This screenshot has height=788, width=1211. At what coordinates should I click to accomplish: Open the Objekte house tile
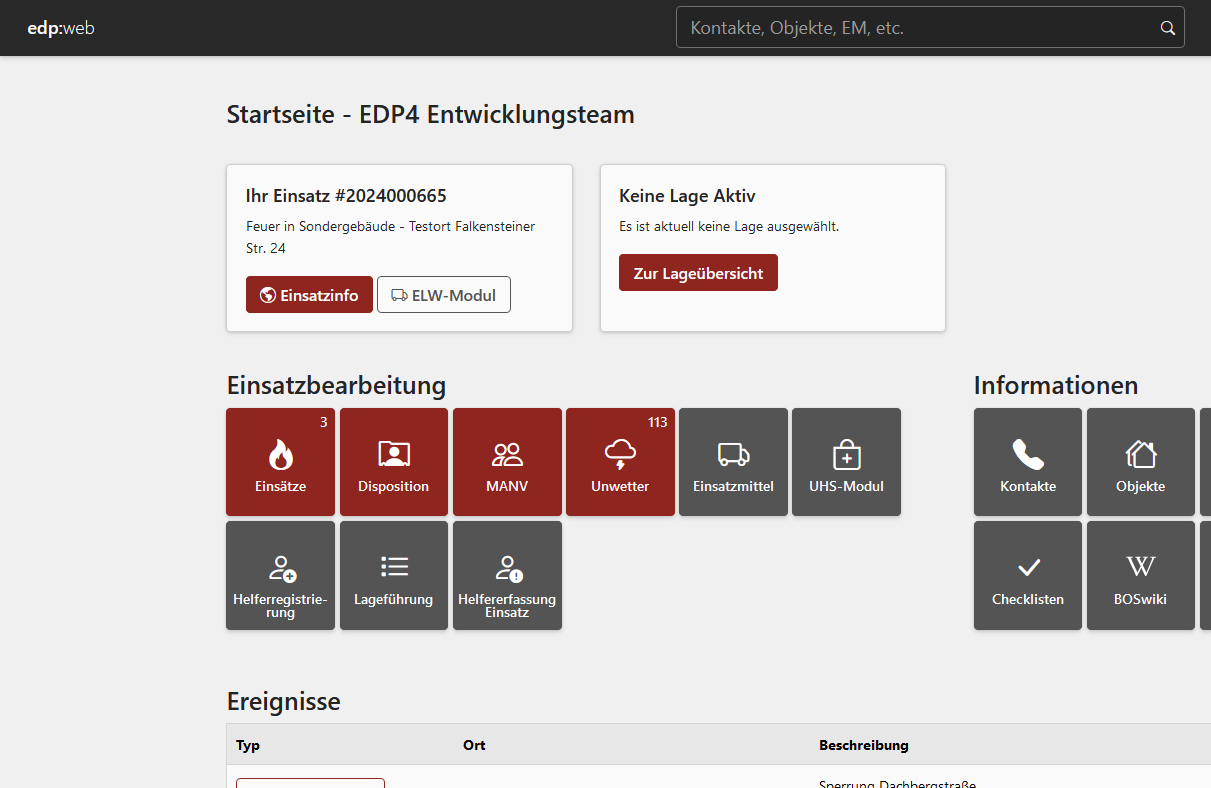[1141, 462]
